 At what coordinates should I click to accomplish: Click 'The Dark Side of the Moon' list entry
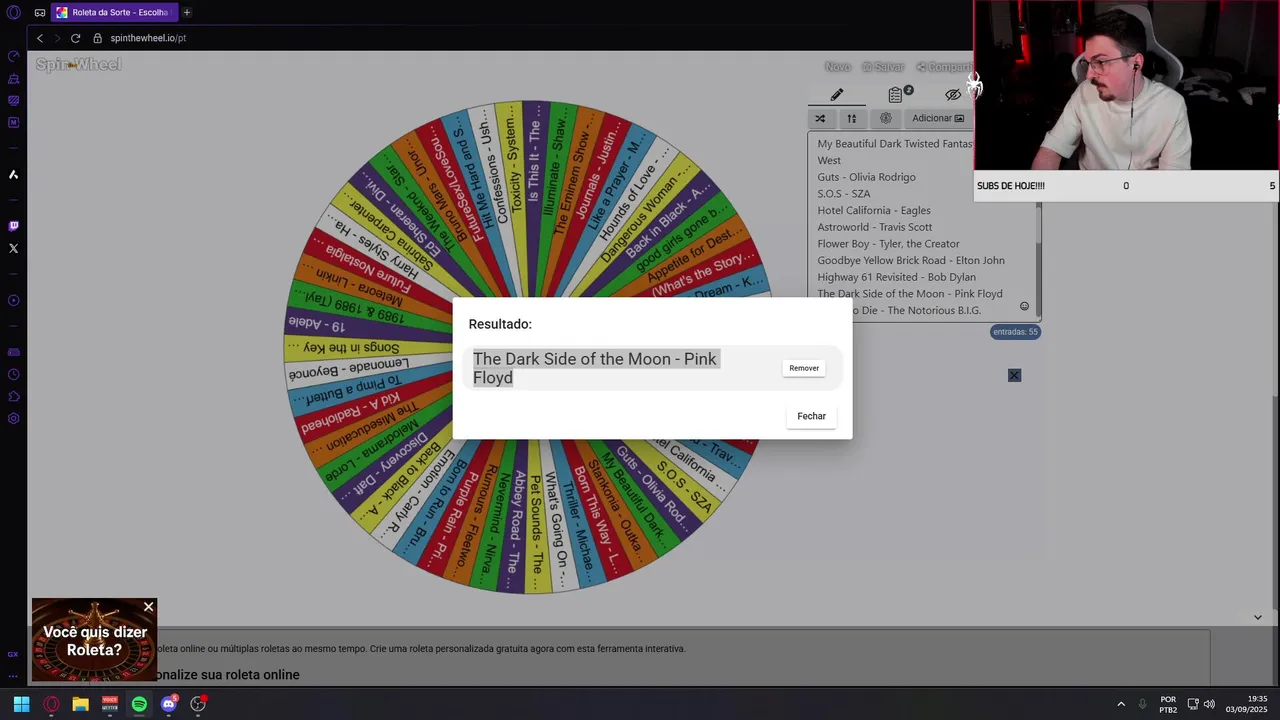click(x=910, y=294)
